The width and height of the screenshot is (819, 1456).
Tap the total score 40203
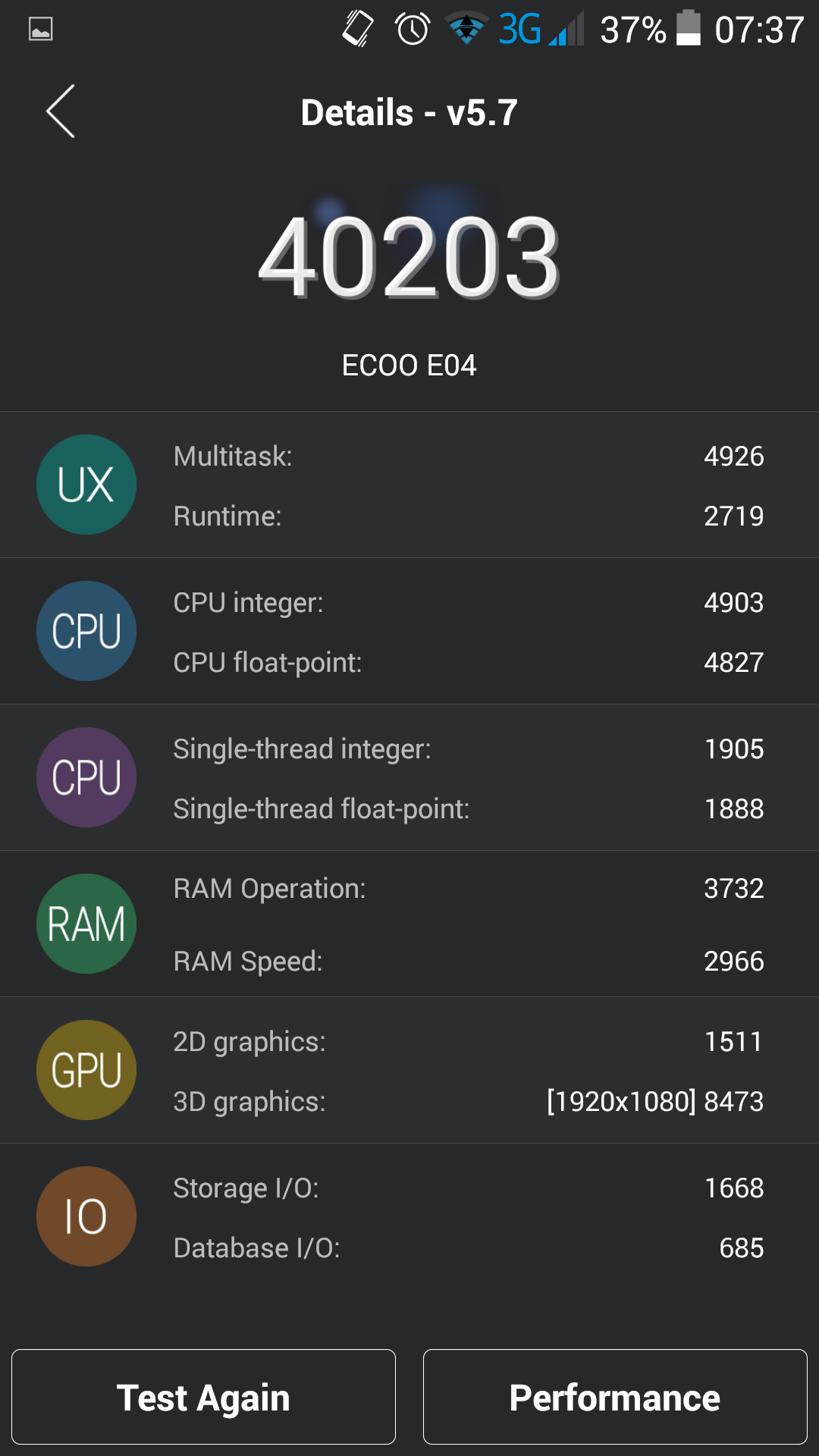coord(409,258)
